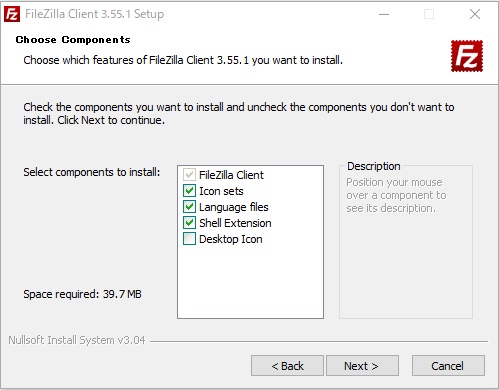Uncheck the Language files checkbox

pyautogui.click(x=189, y=207)
